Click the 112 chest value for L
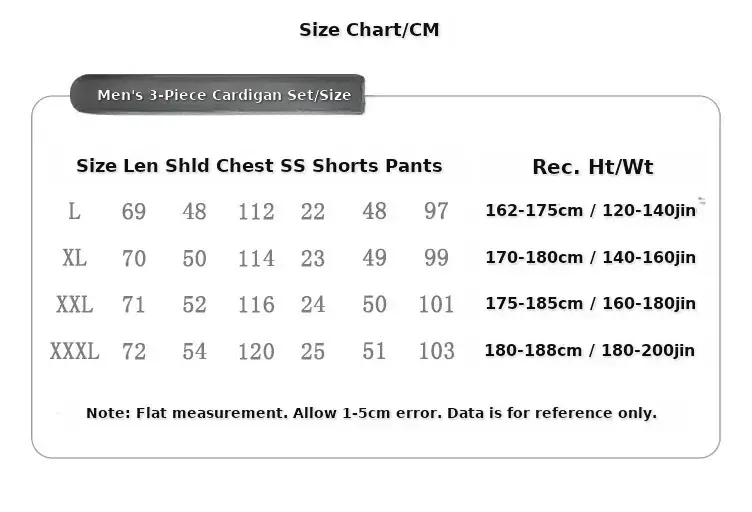The height and width of the screenshot is (512, 752). pyautogui.click(x=256, y=211)
